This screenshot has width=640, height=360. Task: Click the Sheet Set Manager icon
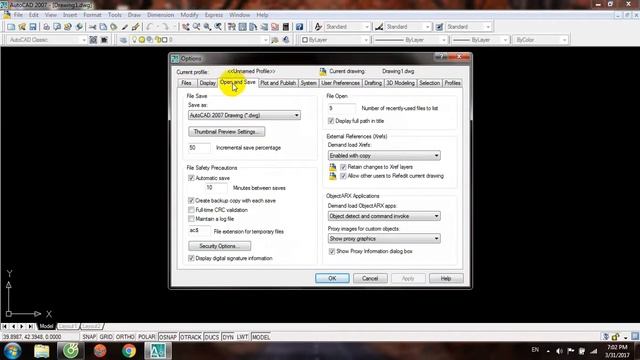264,27
